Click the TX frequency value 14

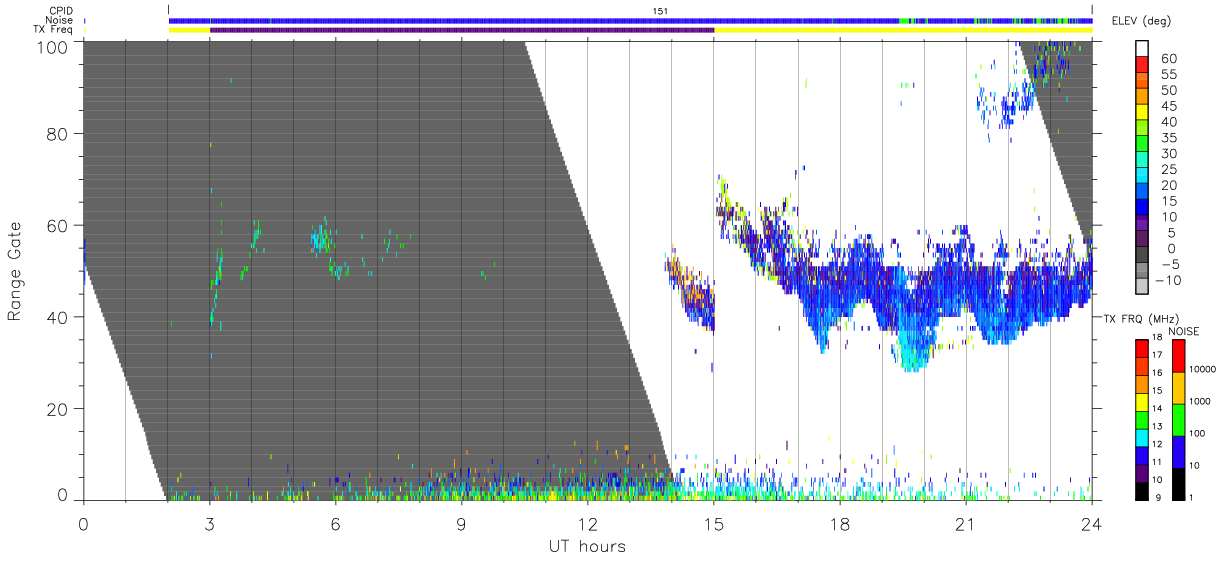click(1158, 408)
